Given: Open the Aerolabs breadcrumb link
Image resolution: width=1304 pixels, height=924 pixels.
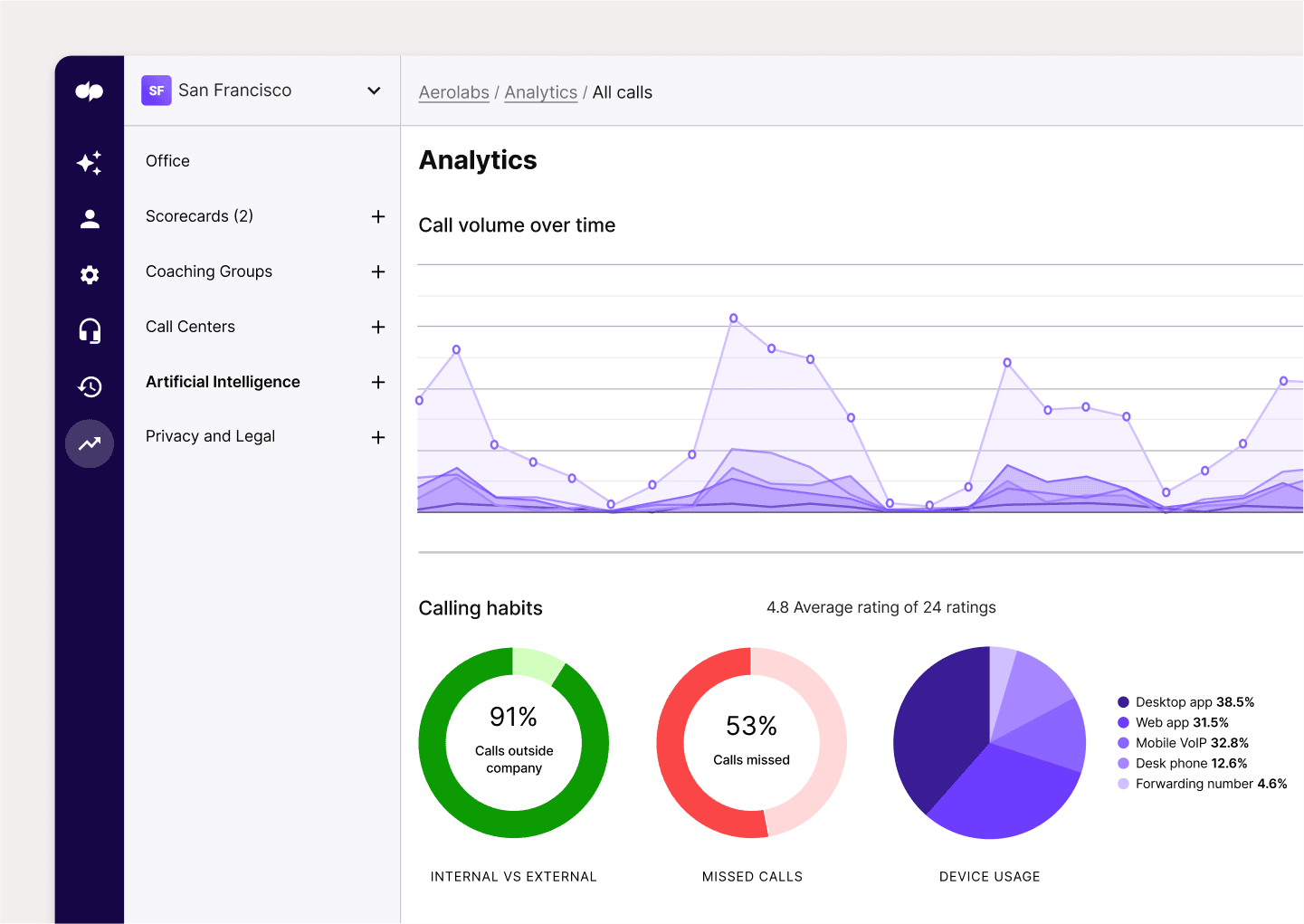Looking at the screenshot, I should point(453,92).
